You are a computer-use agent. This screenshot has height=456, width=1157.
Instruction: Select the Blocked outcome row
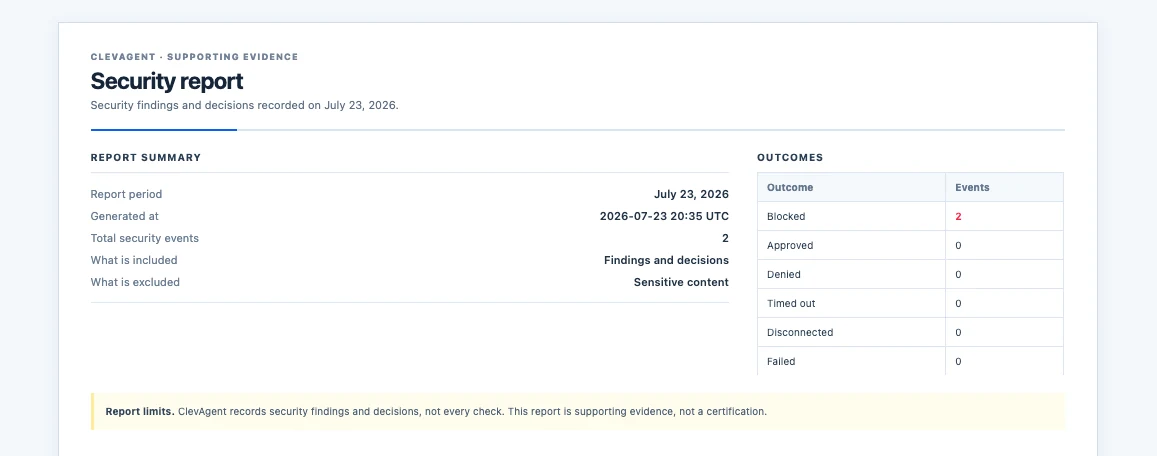coord(910,216)
